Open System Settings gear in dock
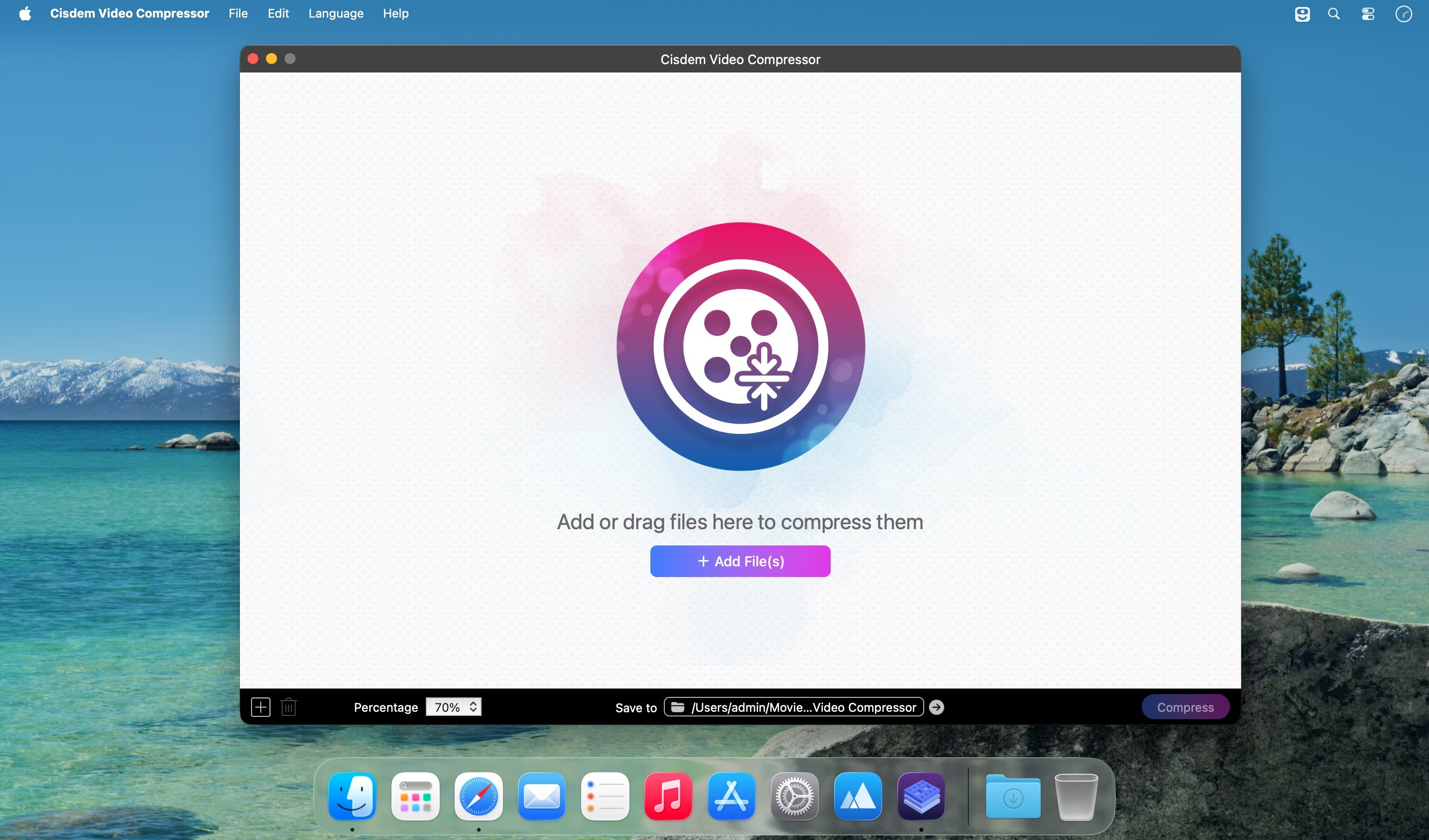Viewport: 1429px width, 840px height. click(794, 796)
